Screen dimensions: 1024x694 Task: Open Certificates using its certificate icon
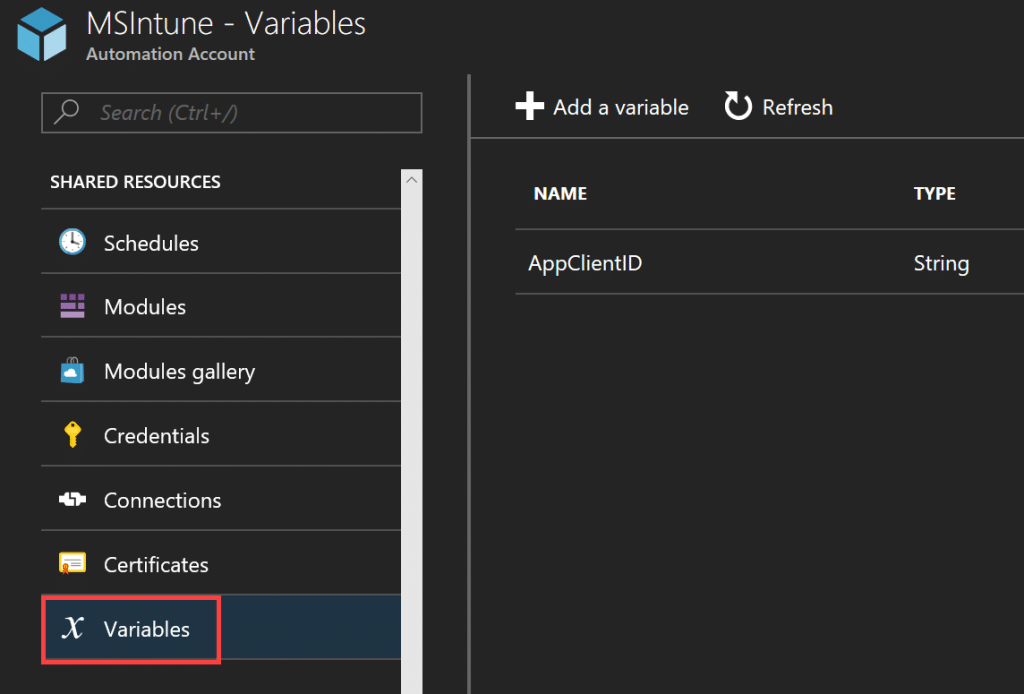[x=71, y=563]
